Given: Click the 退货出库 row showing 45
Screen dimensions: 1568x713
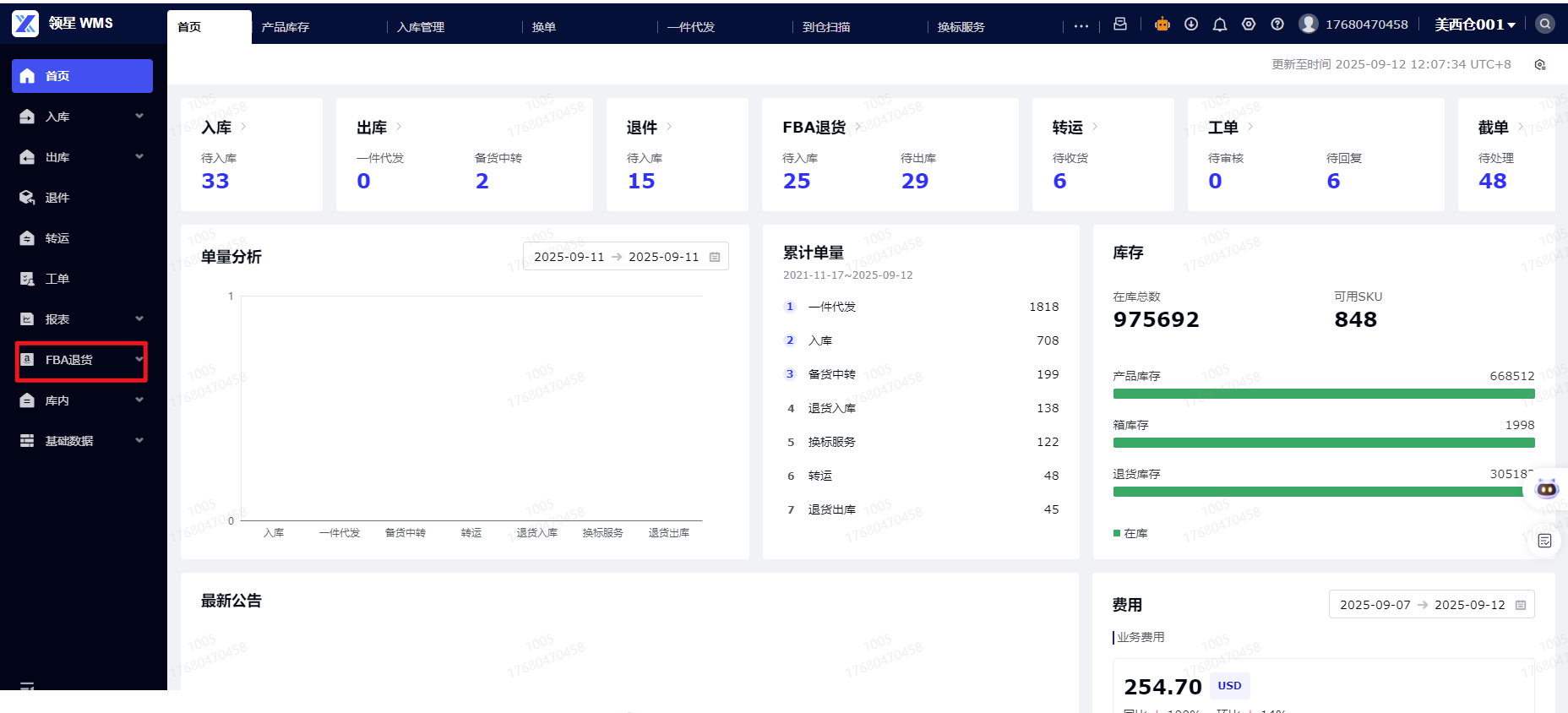Looking at the screenshot, I should pos(921,509).
